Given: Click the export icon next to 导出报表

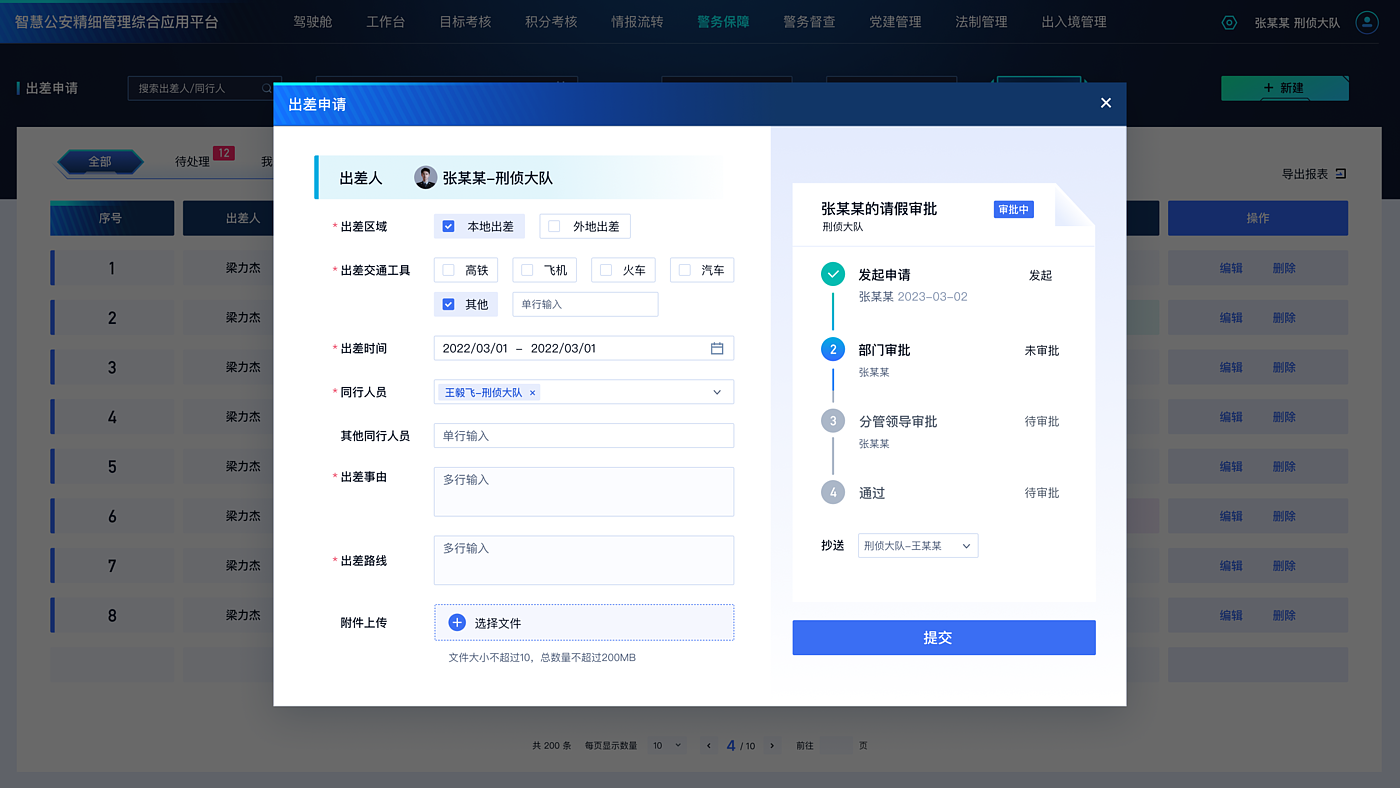Looking at the screenshot, I should (x=1341, y=174).
